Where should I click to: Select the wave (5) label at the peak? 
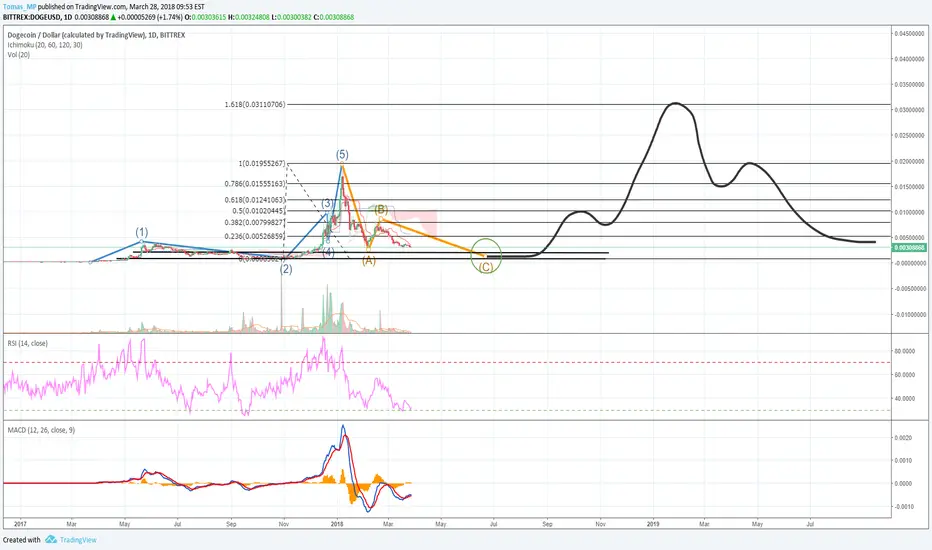click(342, 155)
